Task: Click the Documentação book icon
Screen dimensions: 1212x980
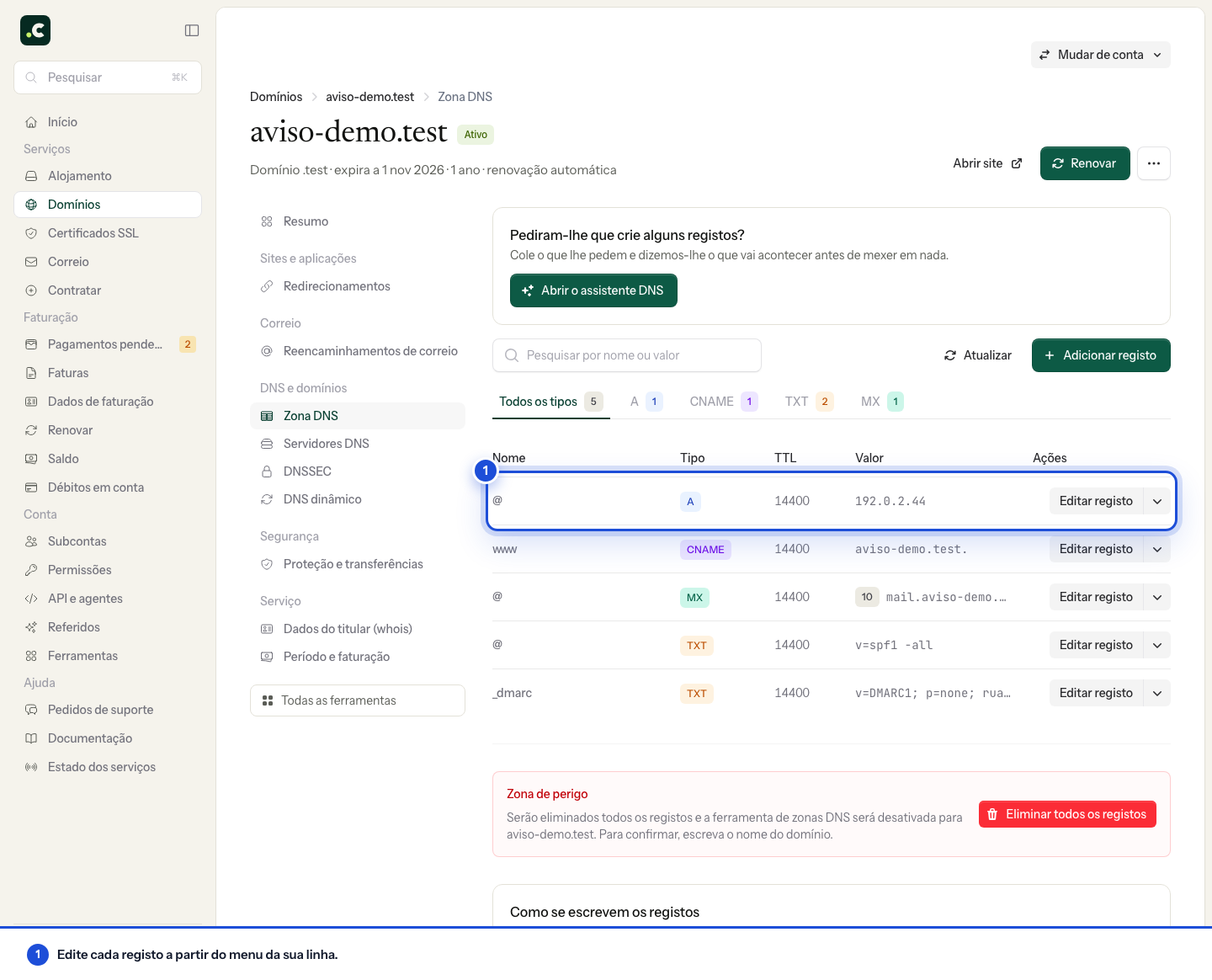Action: [31, 738]
